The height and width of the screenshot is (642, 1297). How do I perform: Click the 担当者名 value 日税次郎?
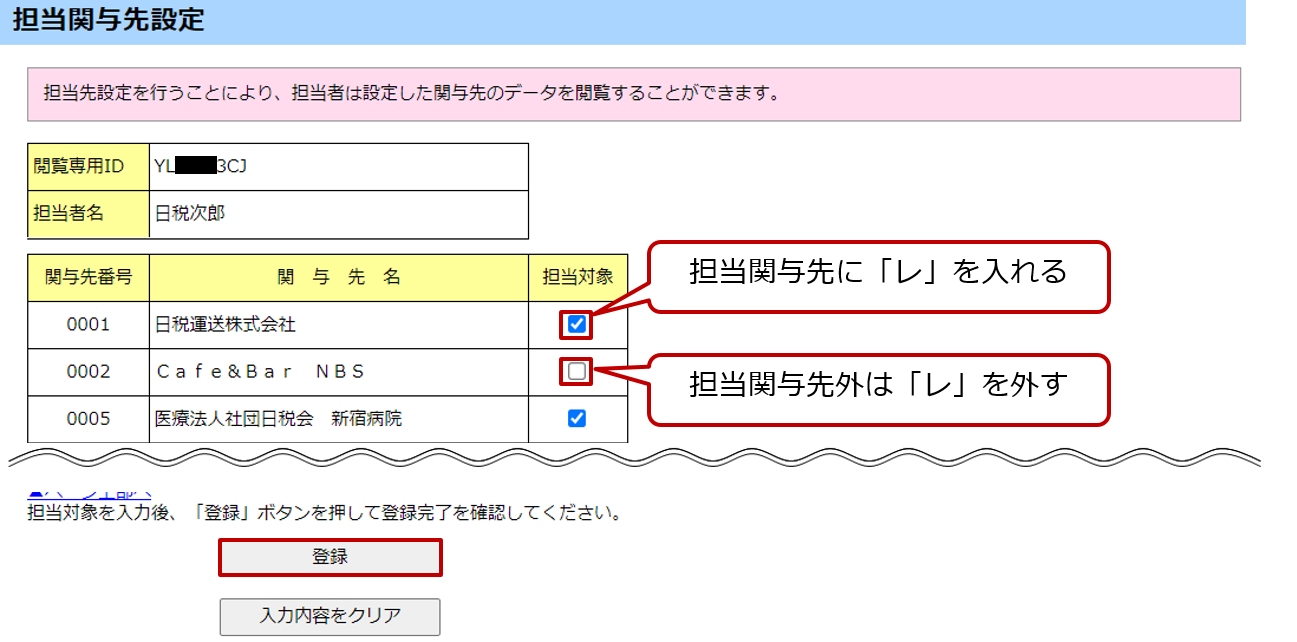190,214
